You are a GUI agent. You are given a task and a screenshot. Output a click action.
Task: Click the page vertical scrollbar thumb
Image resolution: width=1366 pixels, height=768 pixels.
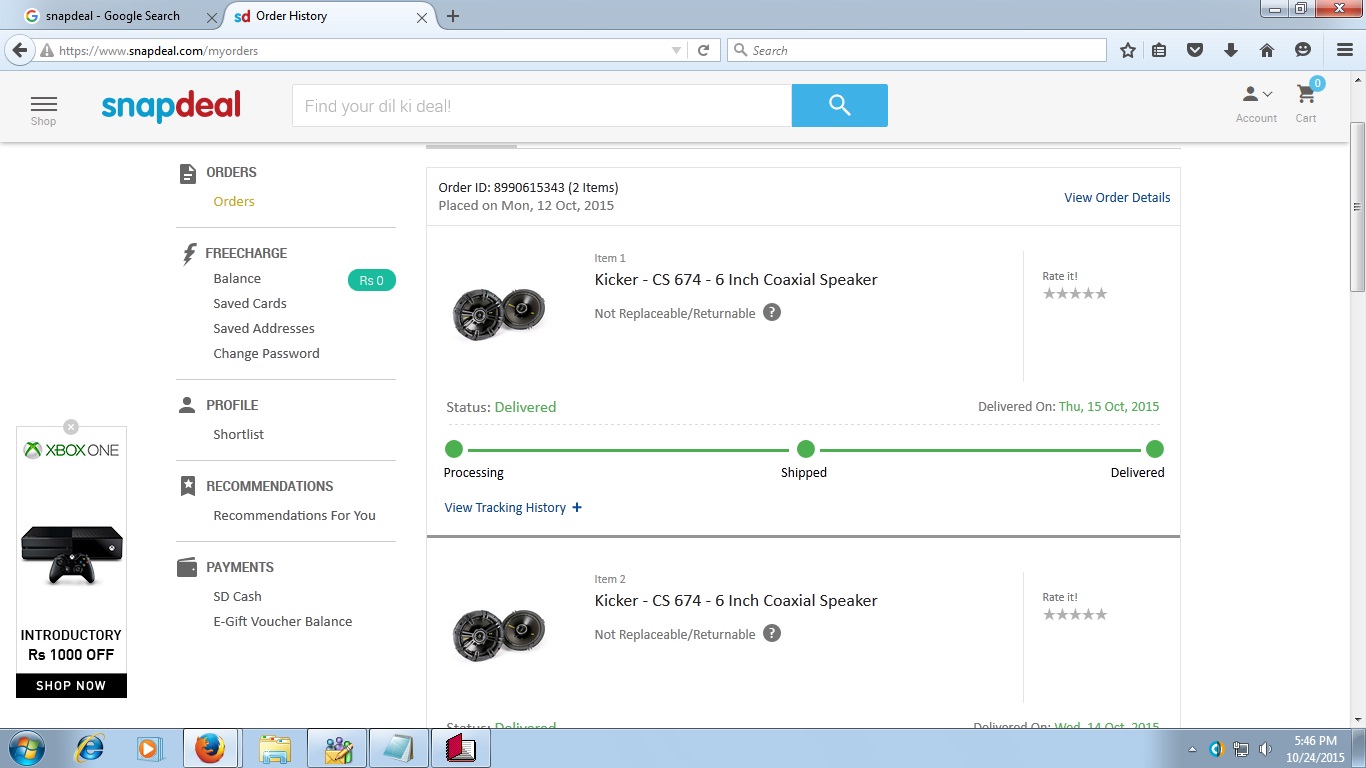pyautogui.click(x=1358, y=207)
